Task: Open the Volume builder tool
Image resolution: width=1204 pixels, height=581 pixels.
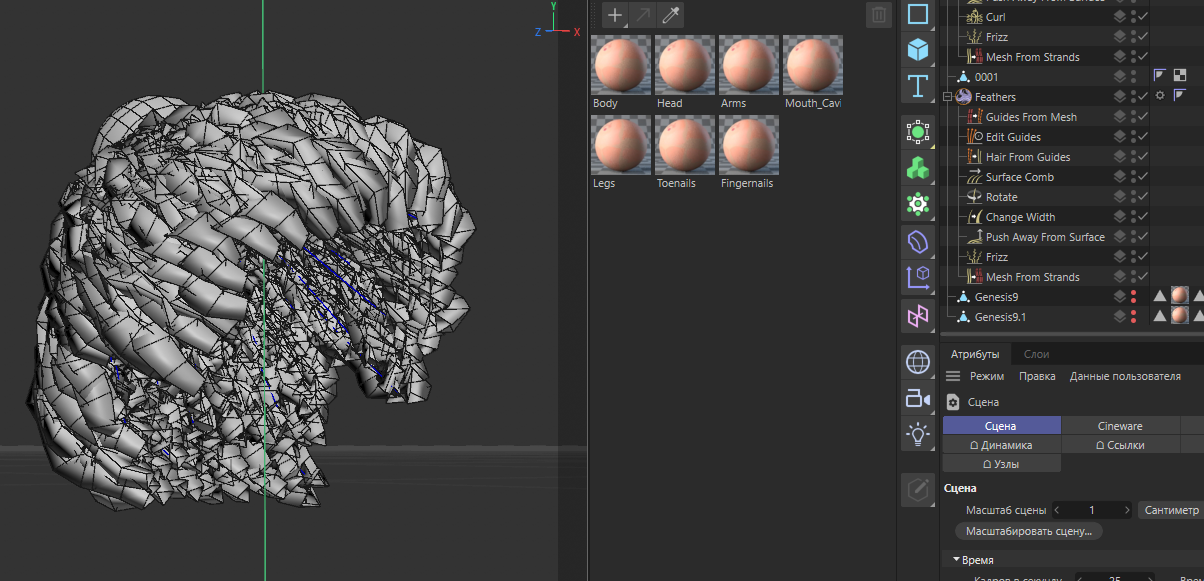Action: tap(917, 240)
